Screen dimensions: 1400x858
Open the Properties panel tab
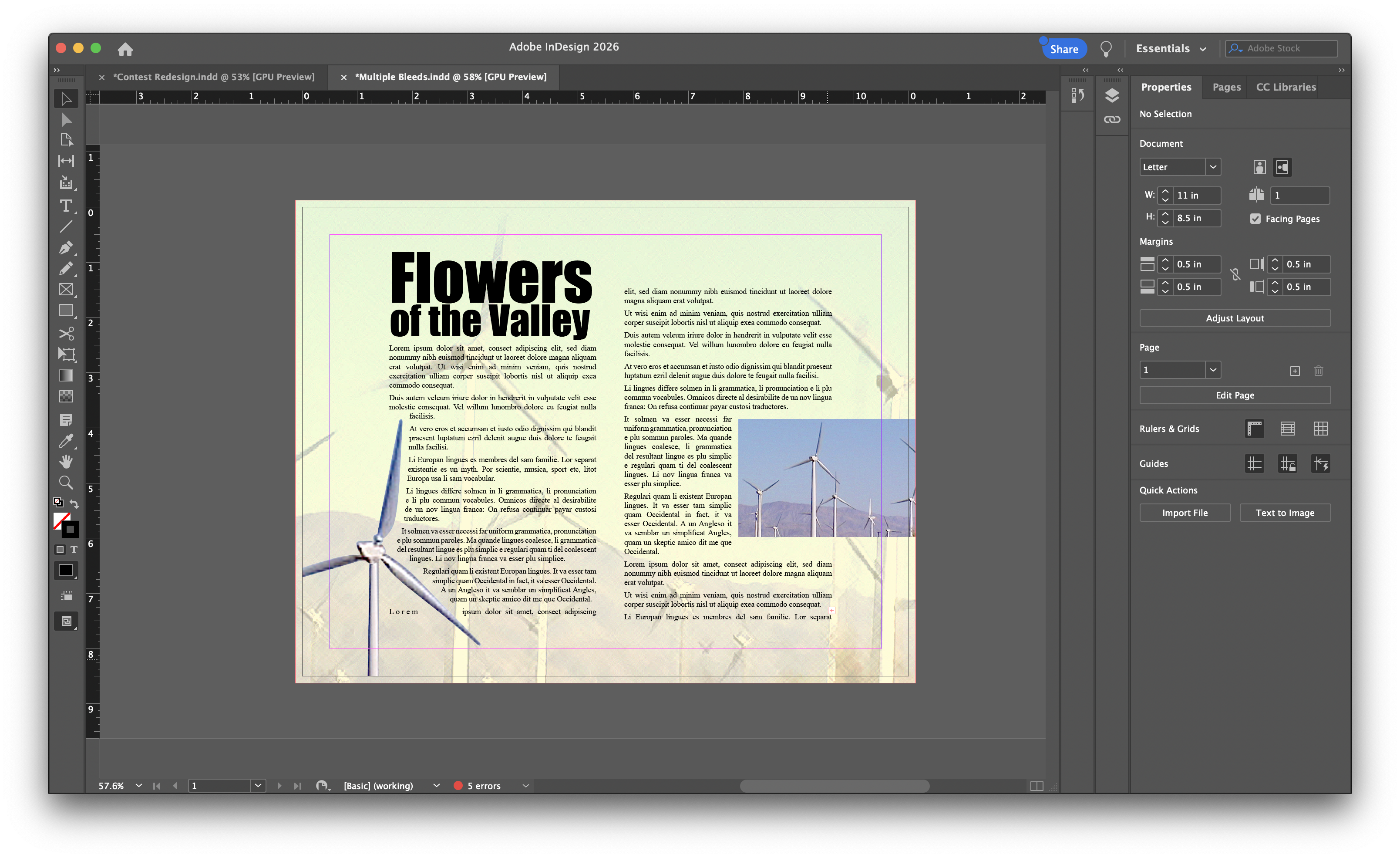click(1166, 87)
